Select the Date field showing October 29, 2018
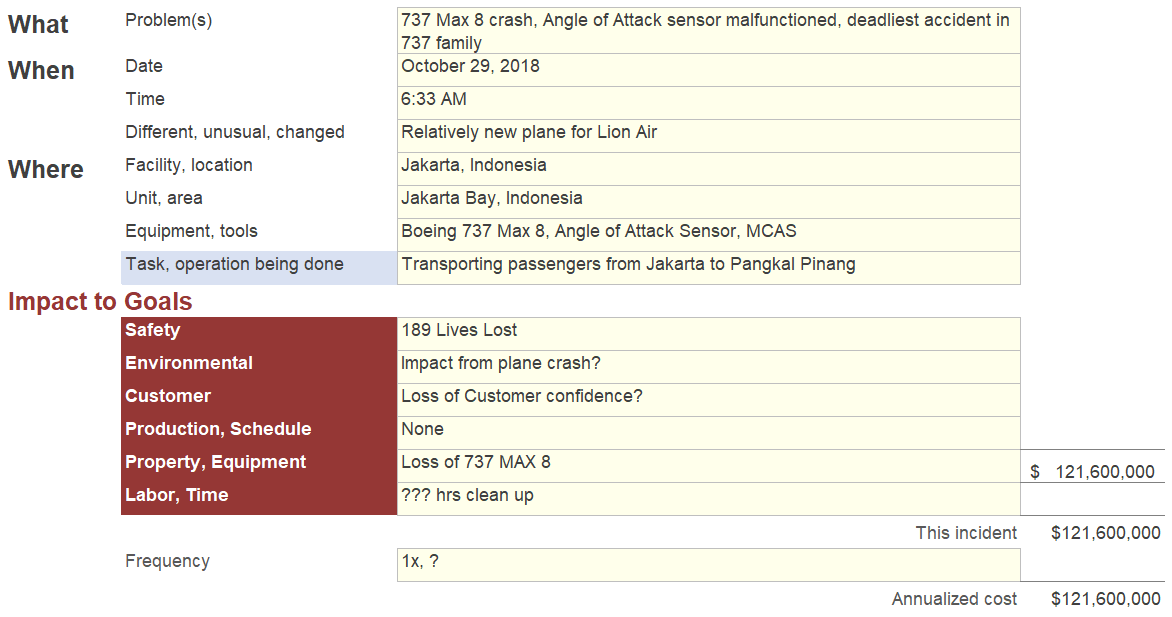The width and height of the screenshot is (1172, 617). click(708, 67)
